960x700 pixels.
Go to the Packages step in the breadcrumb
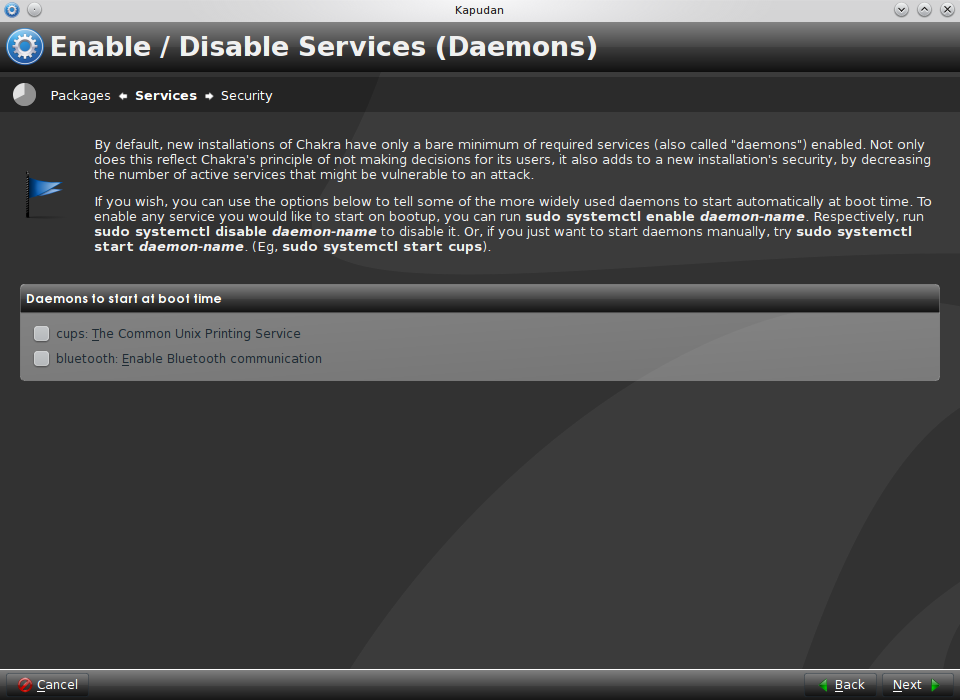tap(80, 96)
